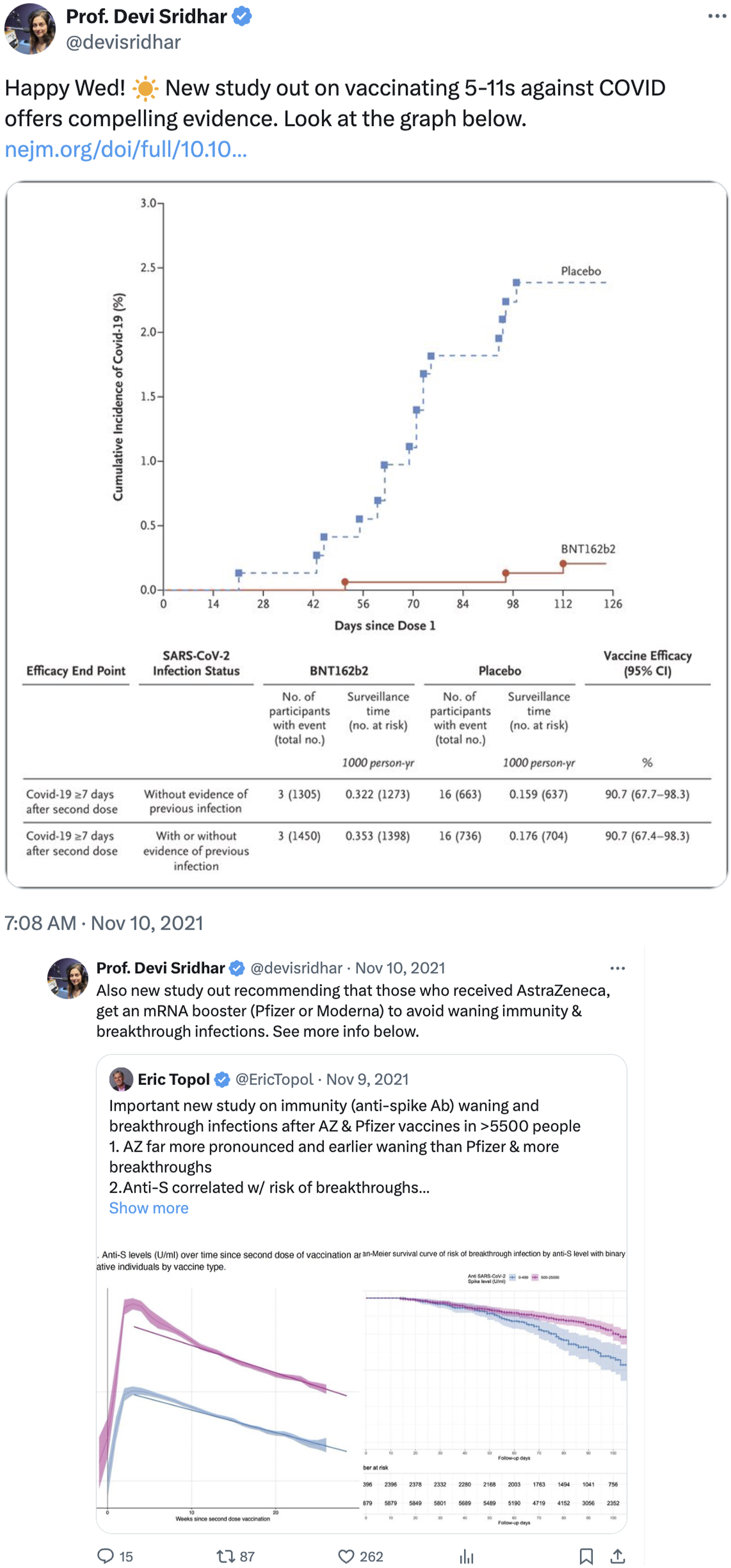Click the verified badge beside Prof. Devi Sridhar

click(x=242, y=17)
